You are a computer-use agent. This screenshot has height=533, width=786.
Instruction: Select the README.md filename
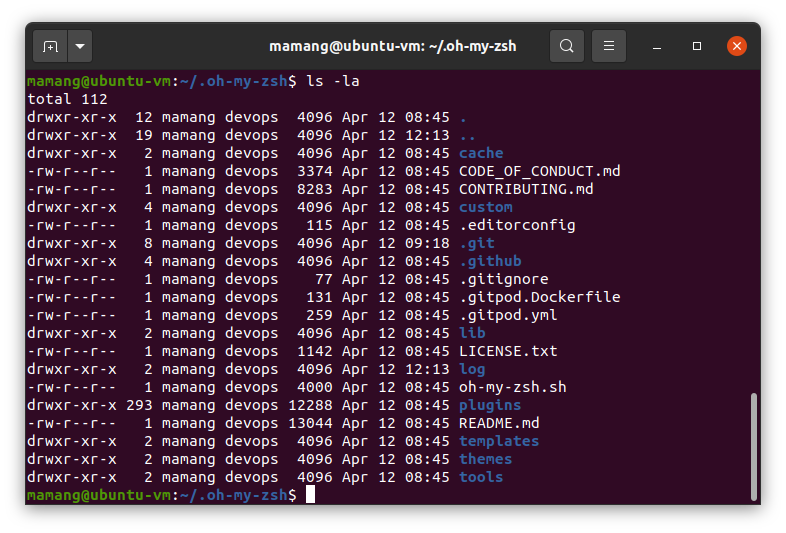(499, 423)
